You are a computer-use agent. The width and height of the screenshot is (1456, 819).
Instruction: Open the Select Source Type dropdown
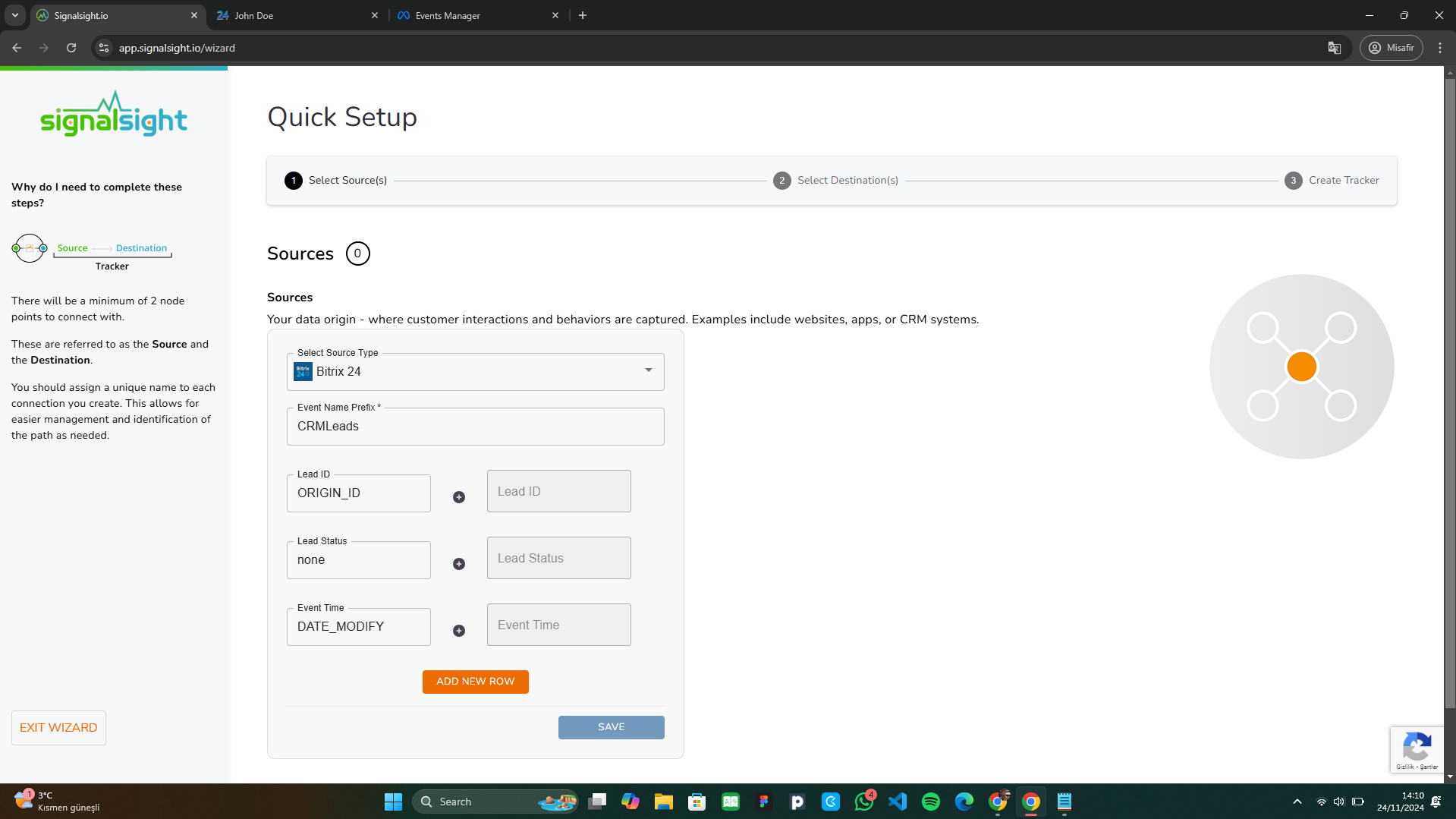475,372
